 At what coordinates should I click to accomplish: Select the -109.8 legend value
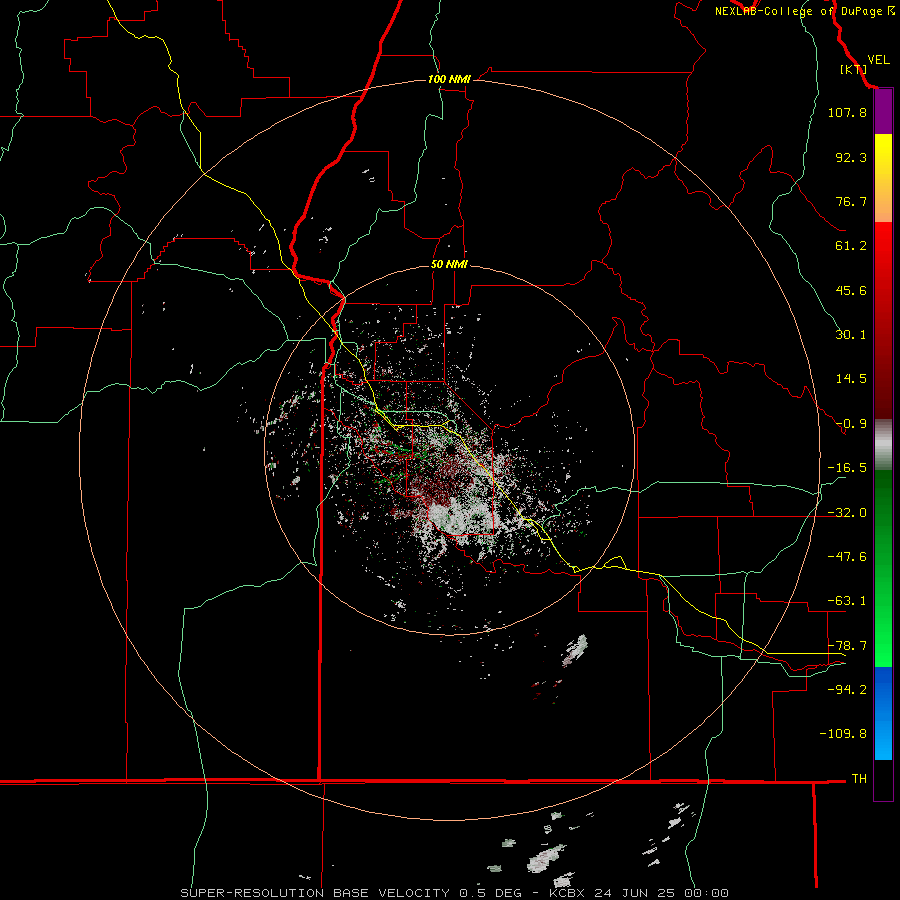(843, 734)
